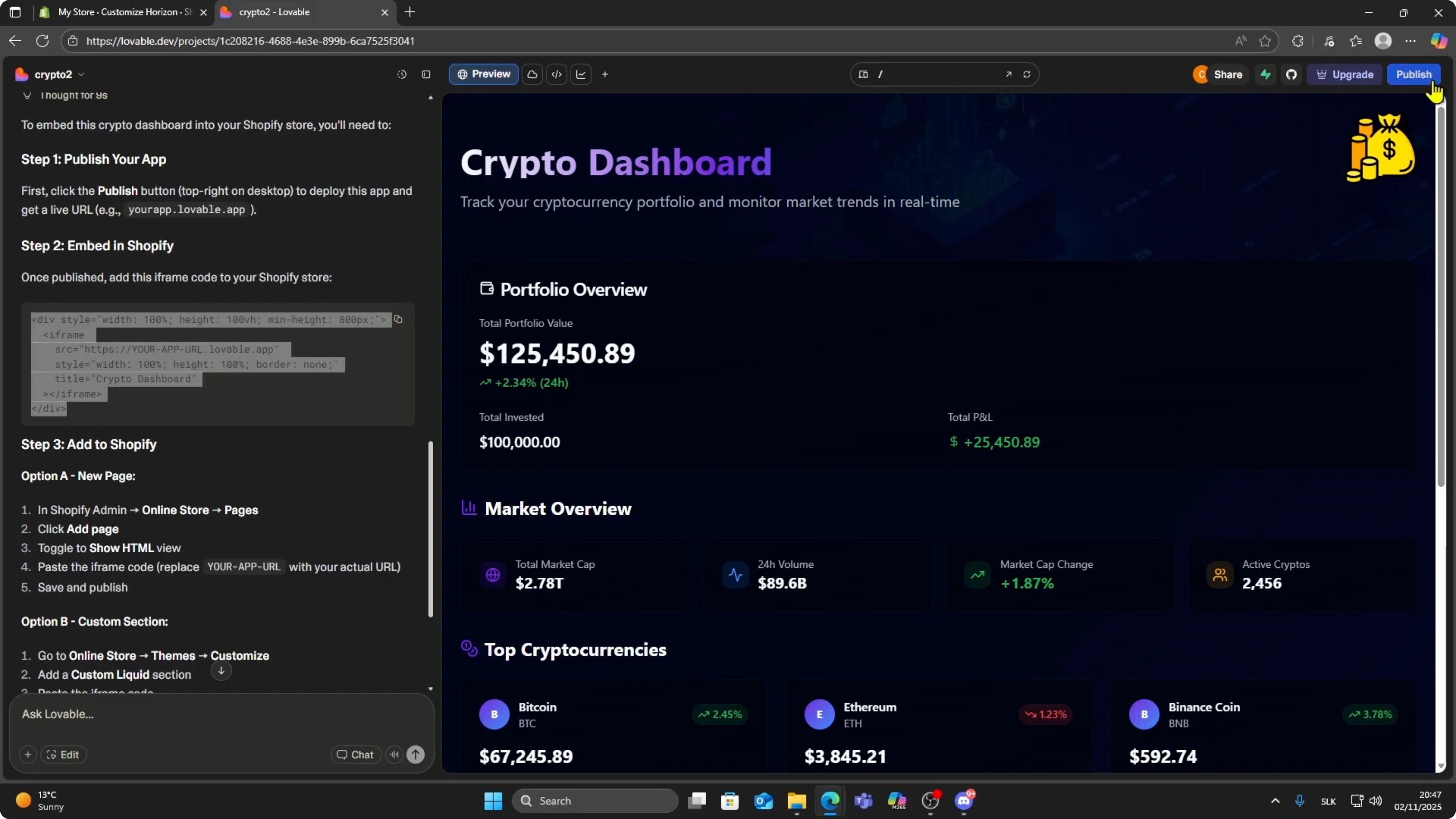Open the version history clock icon
This screenshot has width=1456, height=819.
coord(401,75)
